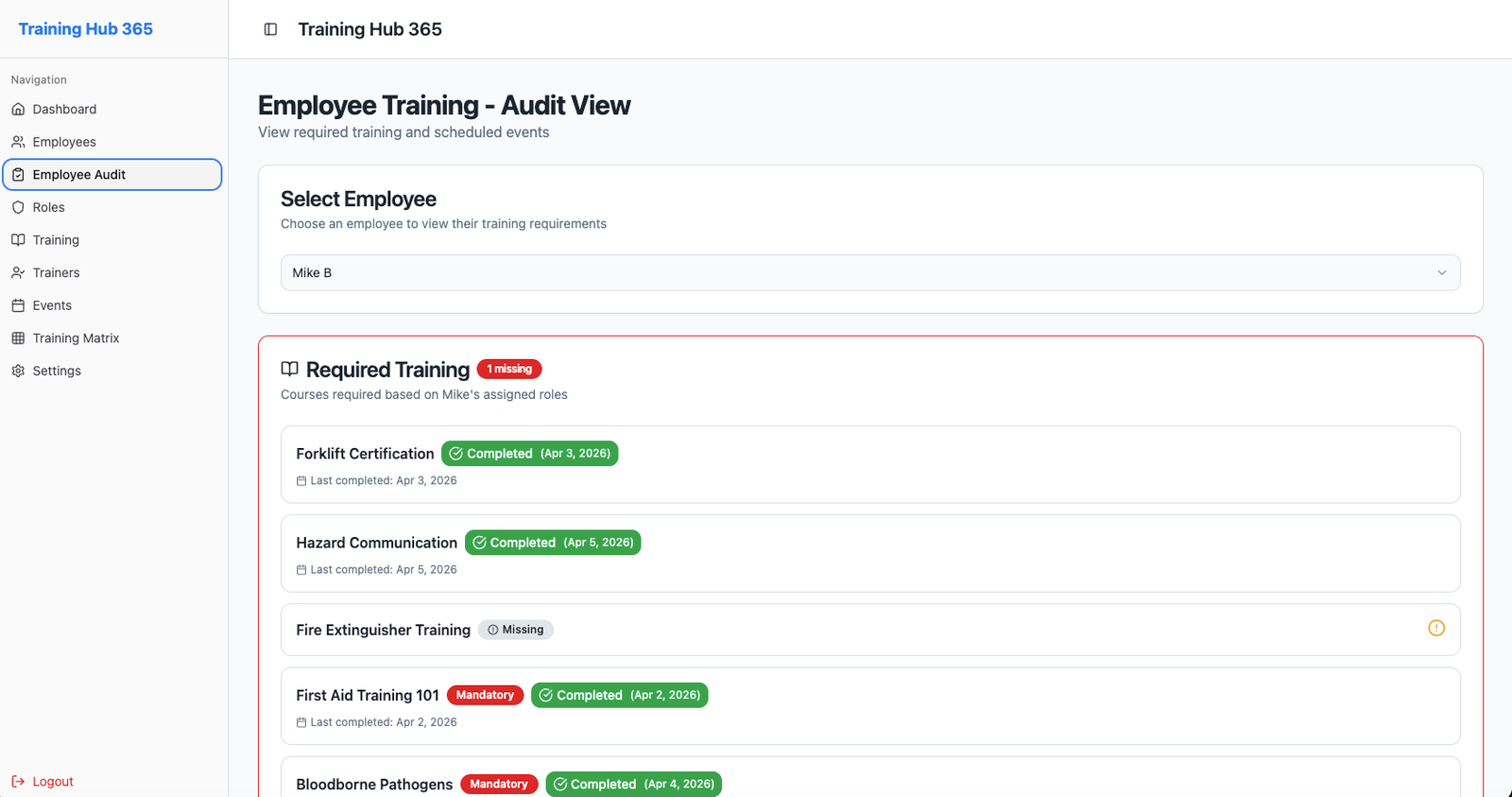The width and height of the screenshot is (1512, 797).
Task: Click Bloodborne Pathogens course title
Action: [x=374, y=784]
